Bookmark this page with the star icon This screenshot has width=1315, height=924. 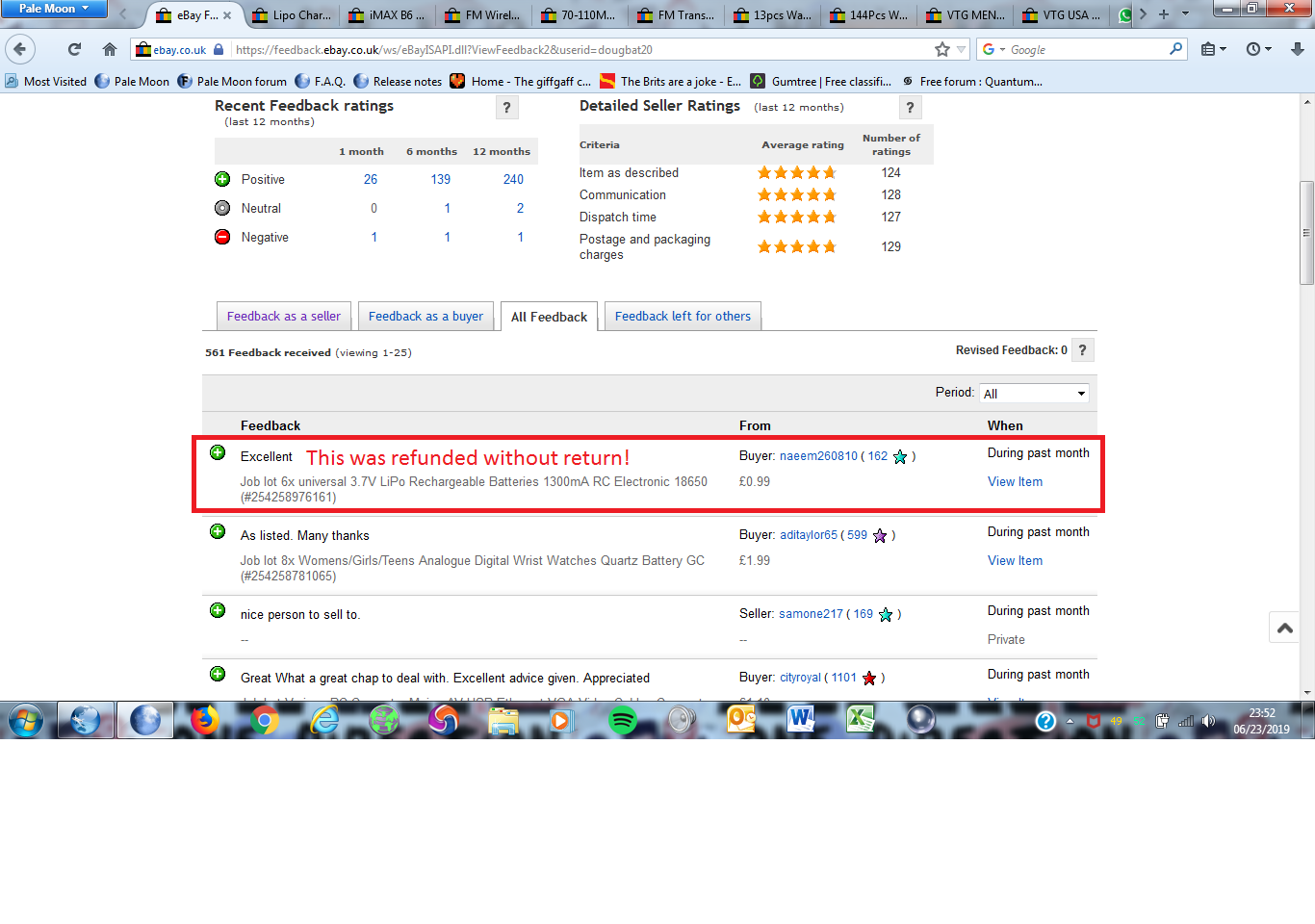(941, 49)
